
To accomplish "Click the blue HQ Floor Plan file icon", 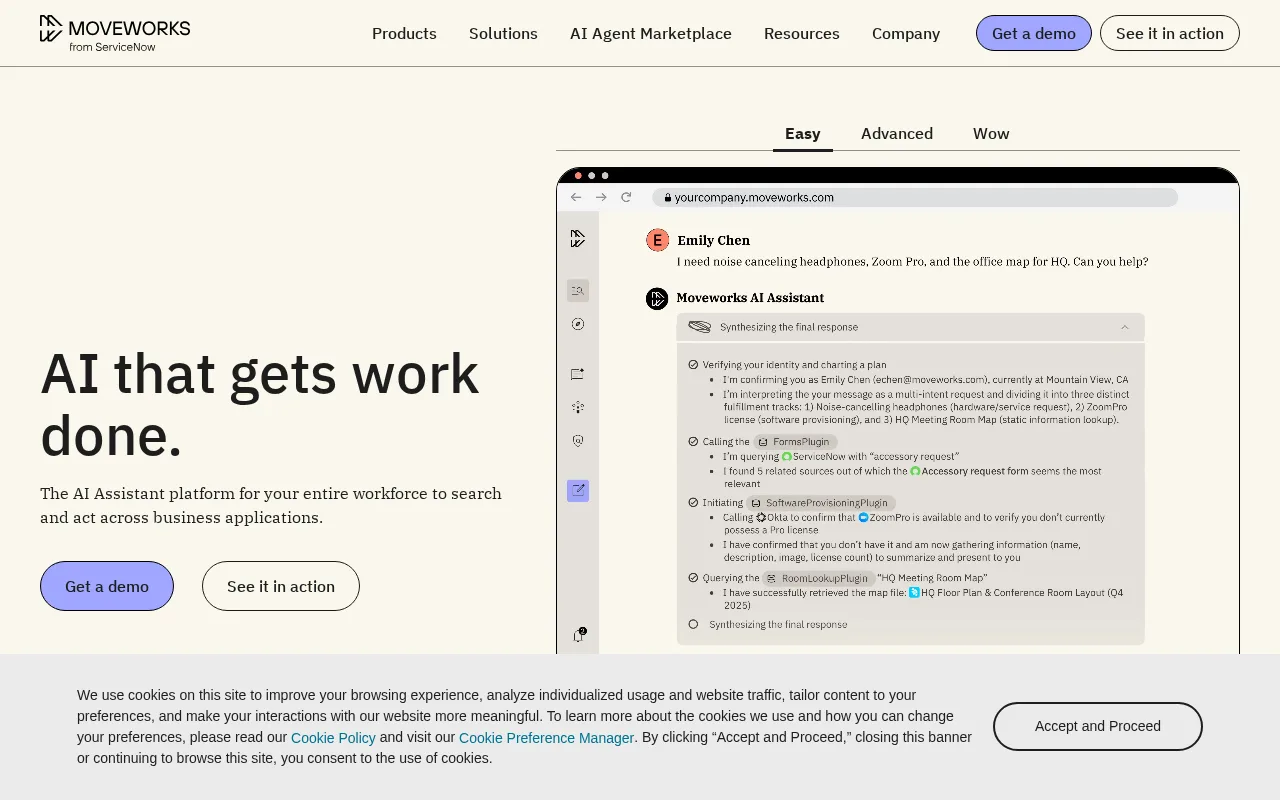I will [914, 593].
